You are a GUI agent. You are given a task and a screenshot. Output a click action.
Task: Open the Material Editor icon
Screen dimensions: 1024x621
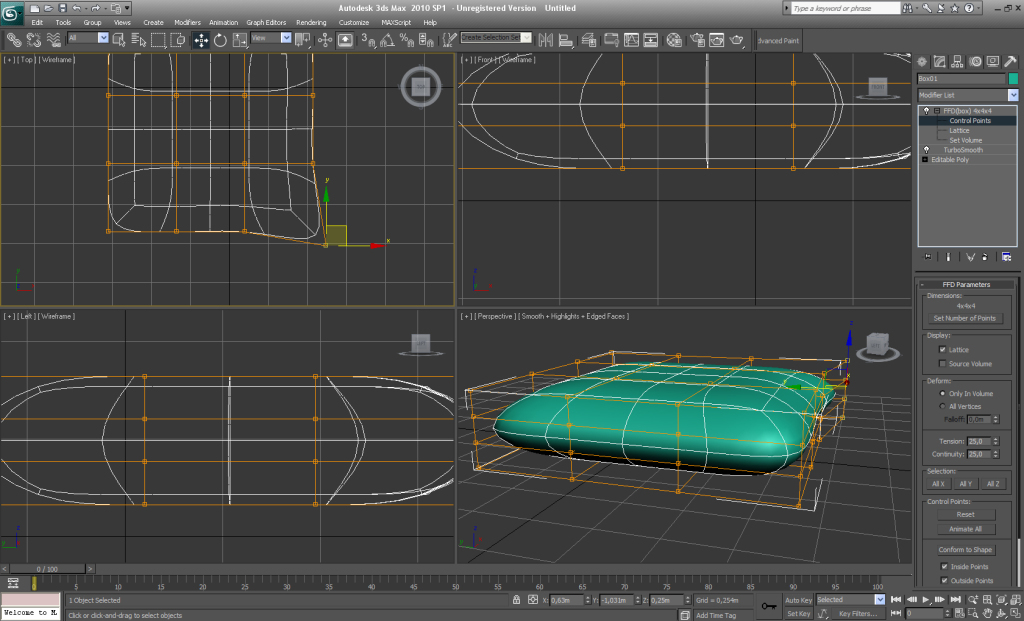[673, 40]
